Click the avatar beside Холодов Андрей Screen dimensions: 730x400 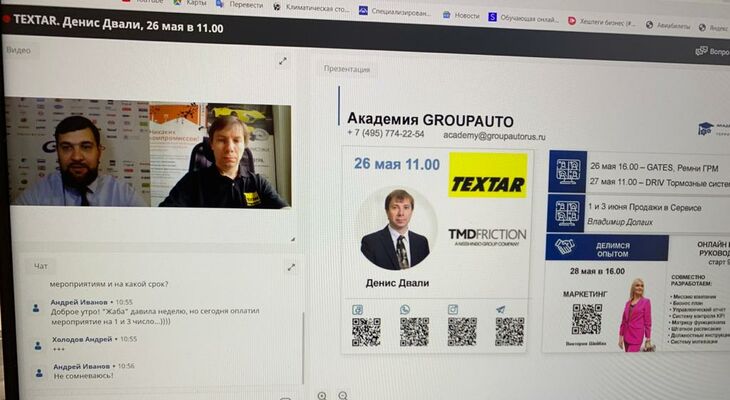coord(38,345)
